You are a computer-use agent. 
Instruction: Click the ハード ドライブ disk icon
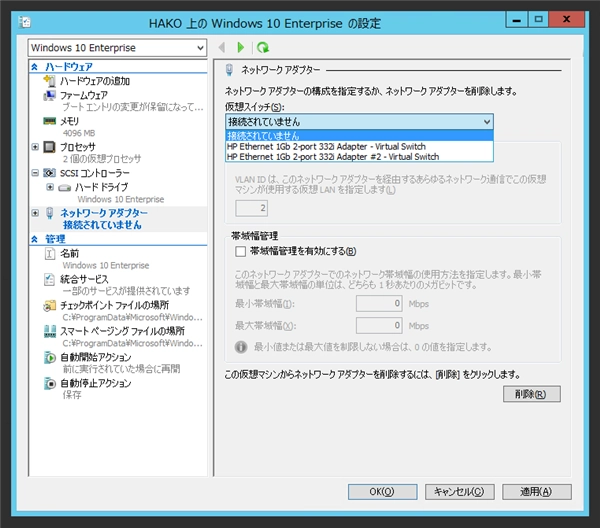point(64,187)
